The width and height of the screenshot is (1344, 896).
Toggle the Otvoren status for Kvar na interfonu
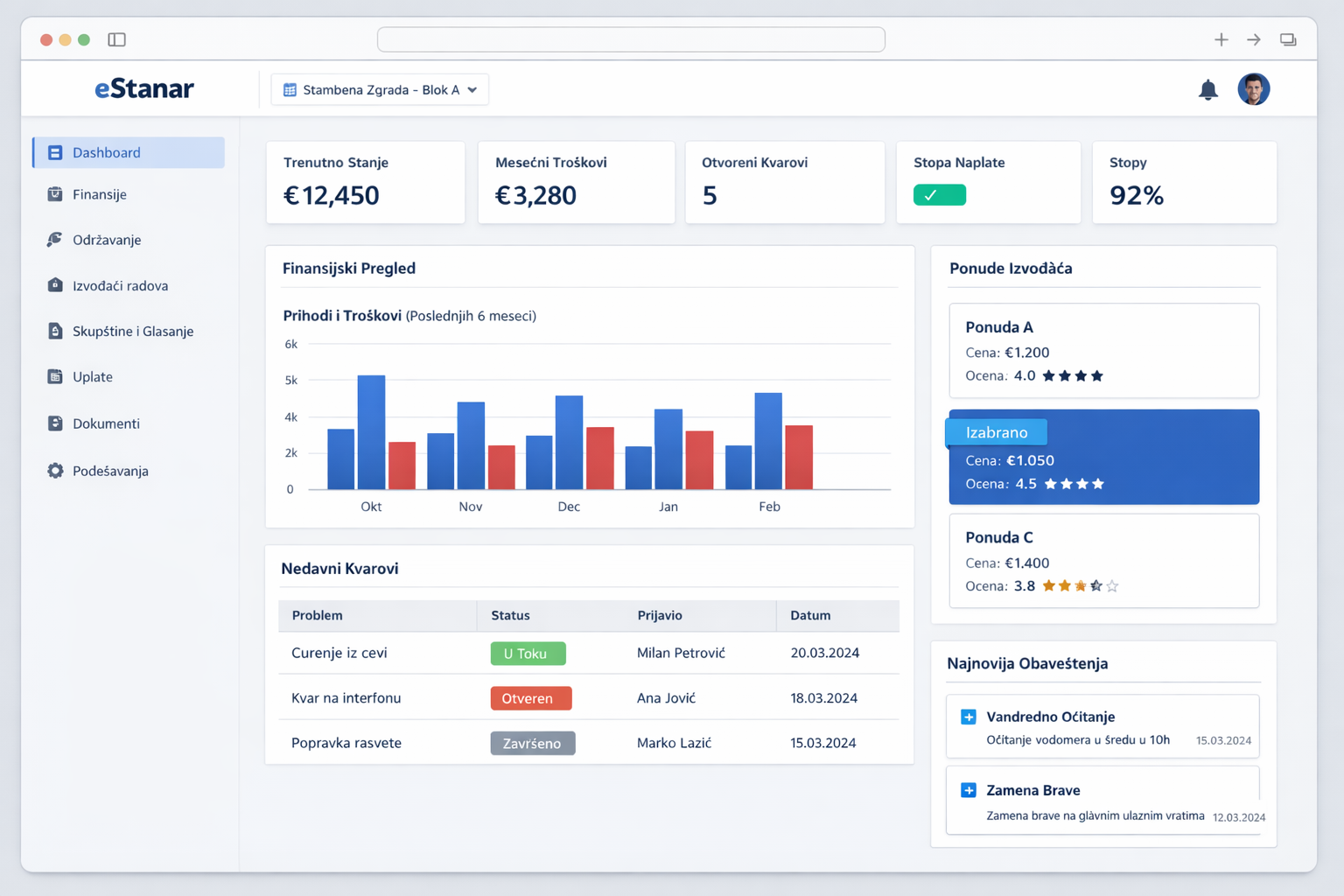point(530,697)
